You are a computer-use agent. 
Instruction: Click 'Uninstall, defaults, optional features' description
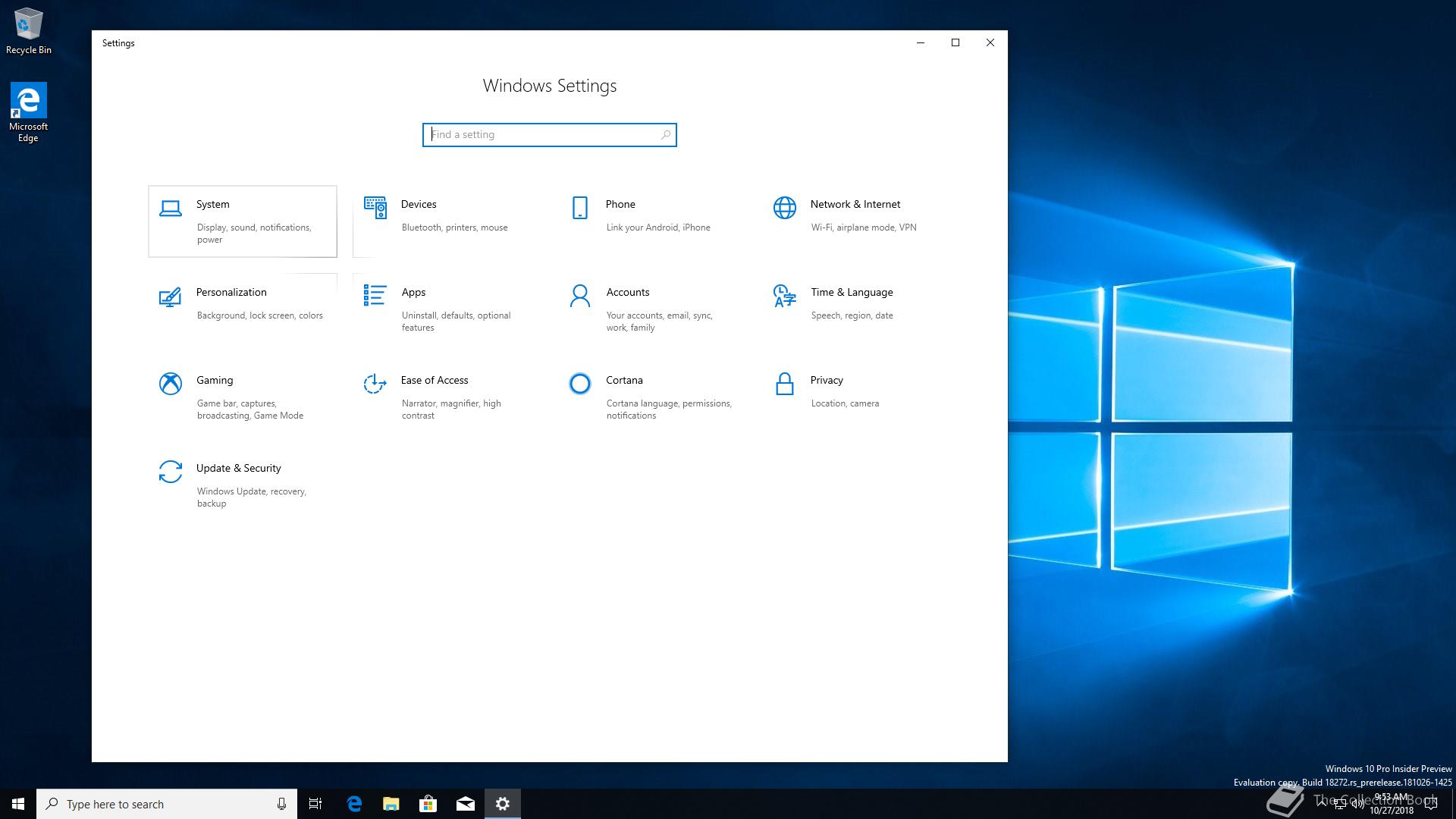(457, 322)
